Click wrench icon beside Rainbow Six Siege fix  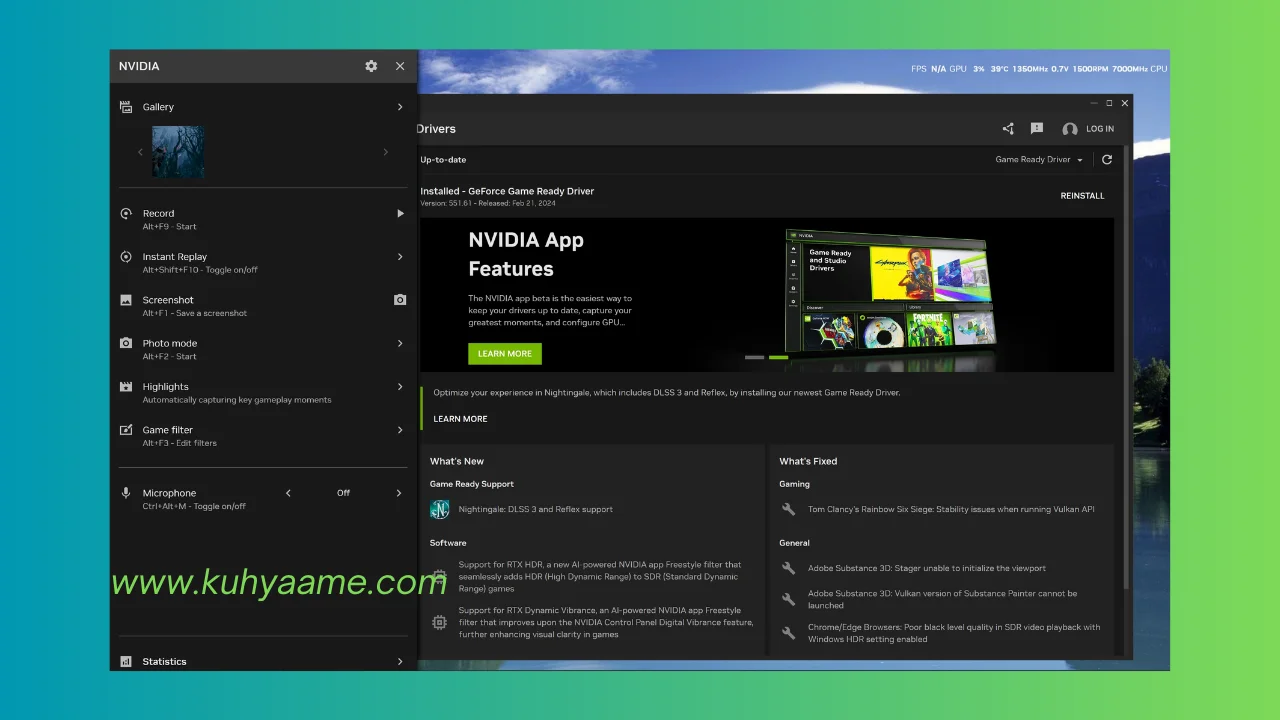tap(788, 509)
